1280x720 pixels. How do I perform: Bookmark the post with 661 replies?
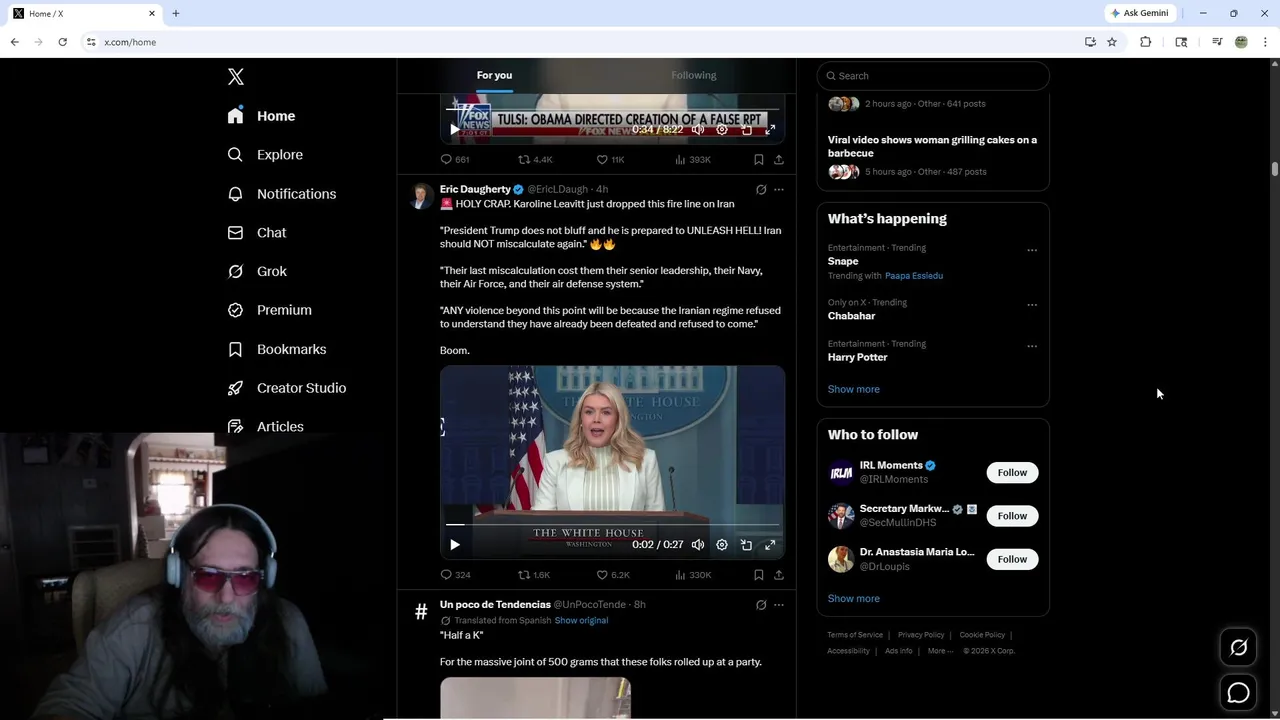(x=759, y=159)
